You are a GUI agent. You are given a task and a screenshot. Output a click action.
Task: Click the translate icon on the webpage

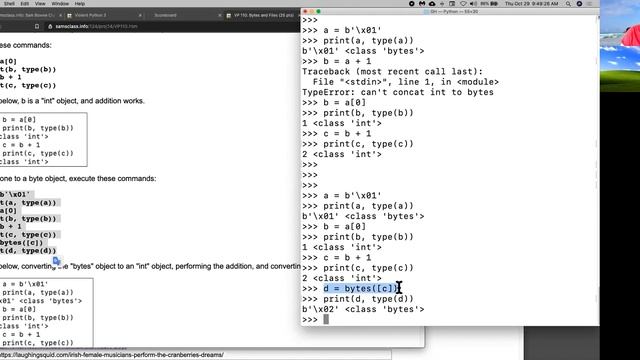click(x=56, y=260)
